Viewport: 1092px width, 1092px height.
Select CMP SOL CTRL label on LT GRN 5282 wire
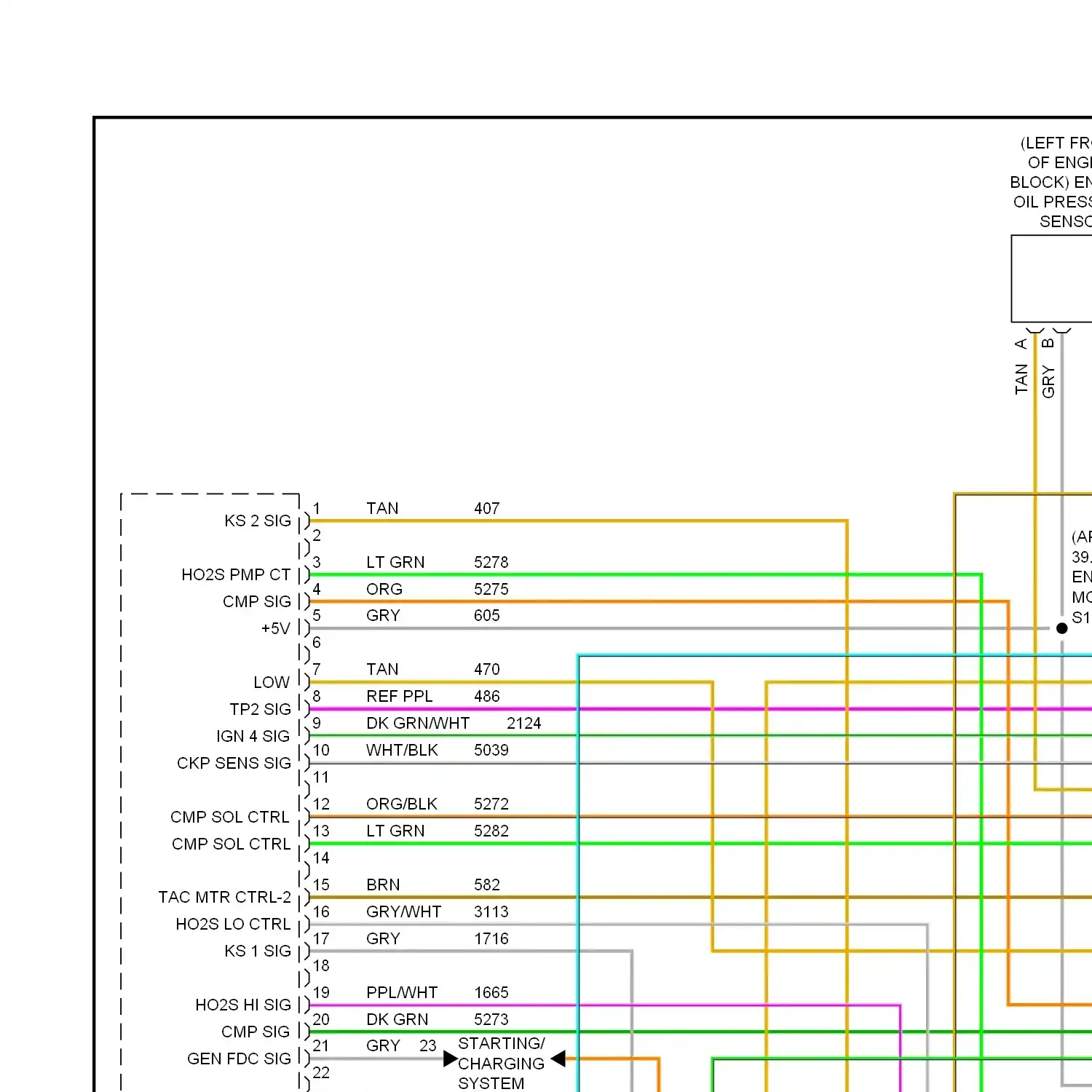(232, 844)
